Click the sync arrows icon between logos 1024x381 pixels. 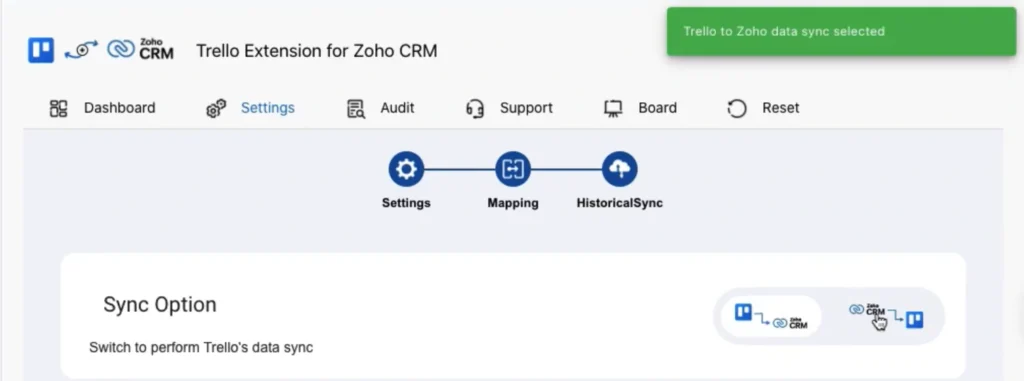(x=81, y=51)
